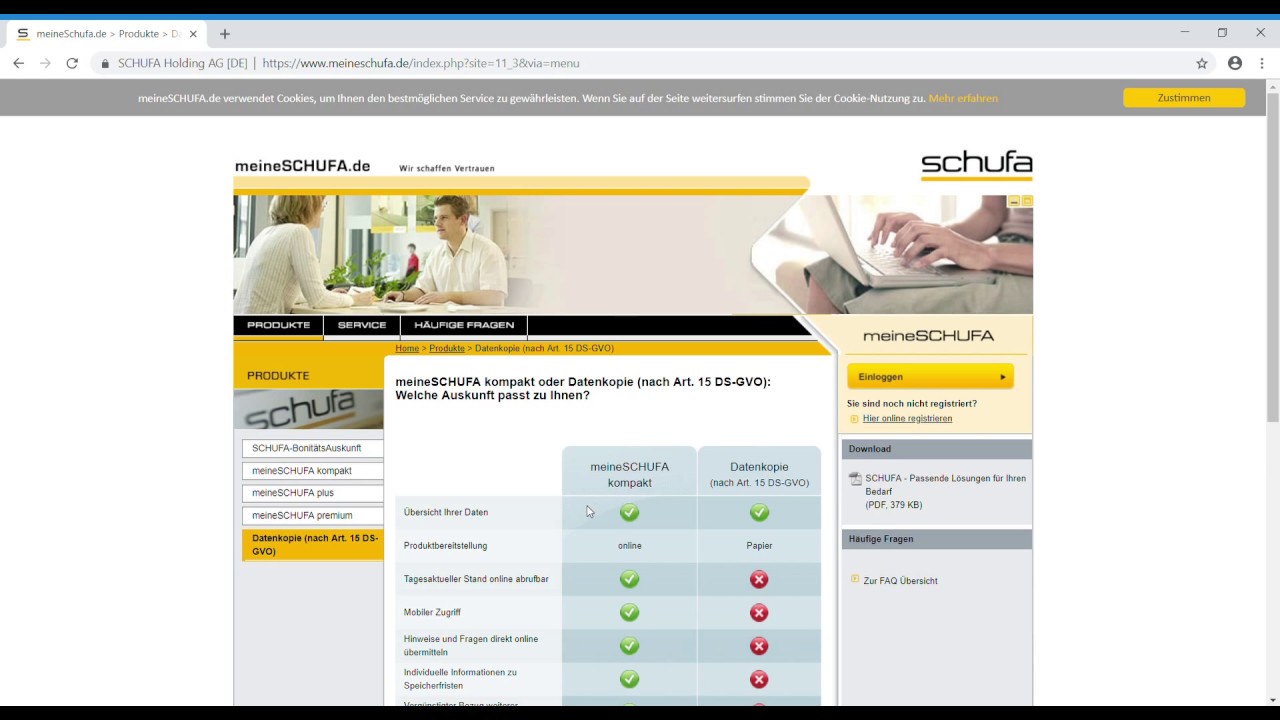Click red cross in Mobiler Zugriff row
1280x720 pixels.
pyautogui.click(x=759, y=612)
